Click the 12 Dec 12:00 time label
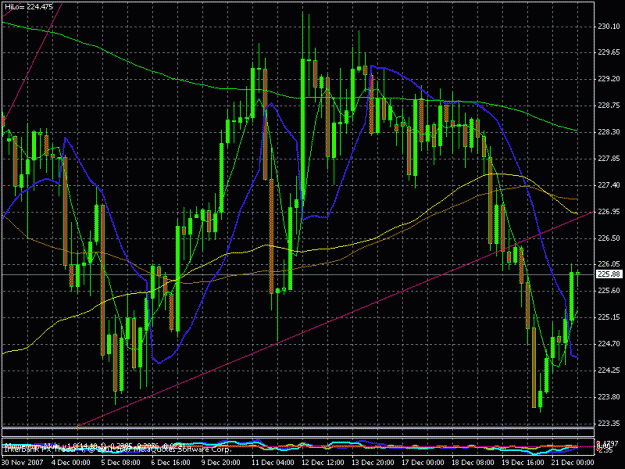 (322, 463)
